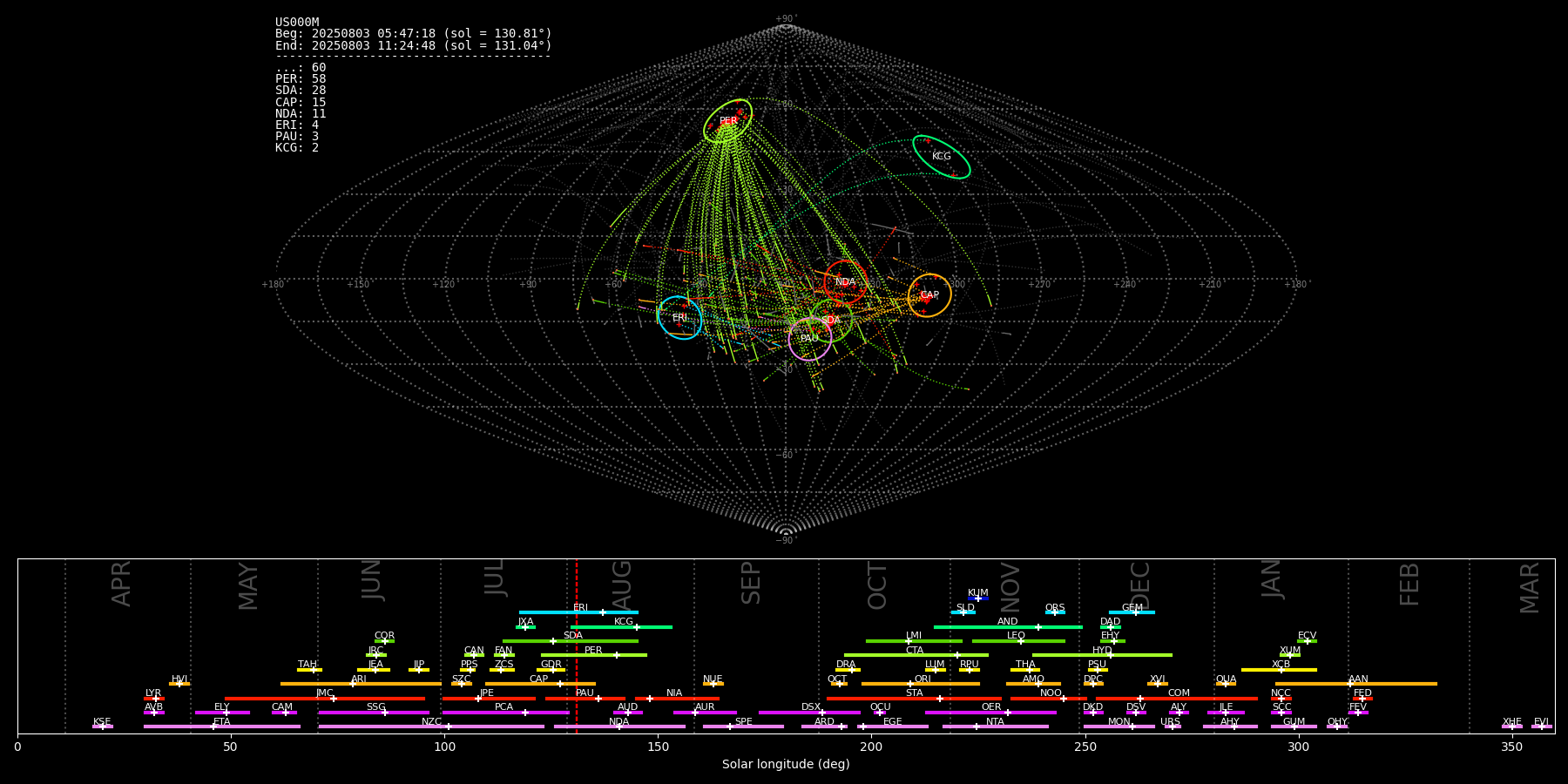The width and height of the screenshot is (1568, 784).
Task: Click the DEC month label
Action: [1140, 585]
